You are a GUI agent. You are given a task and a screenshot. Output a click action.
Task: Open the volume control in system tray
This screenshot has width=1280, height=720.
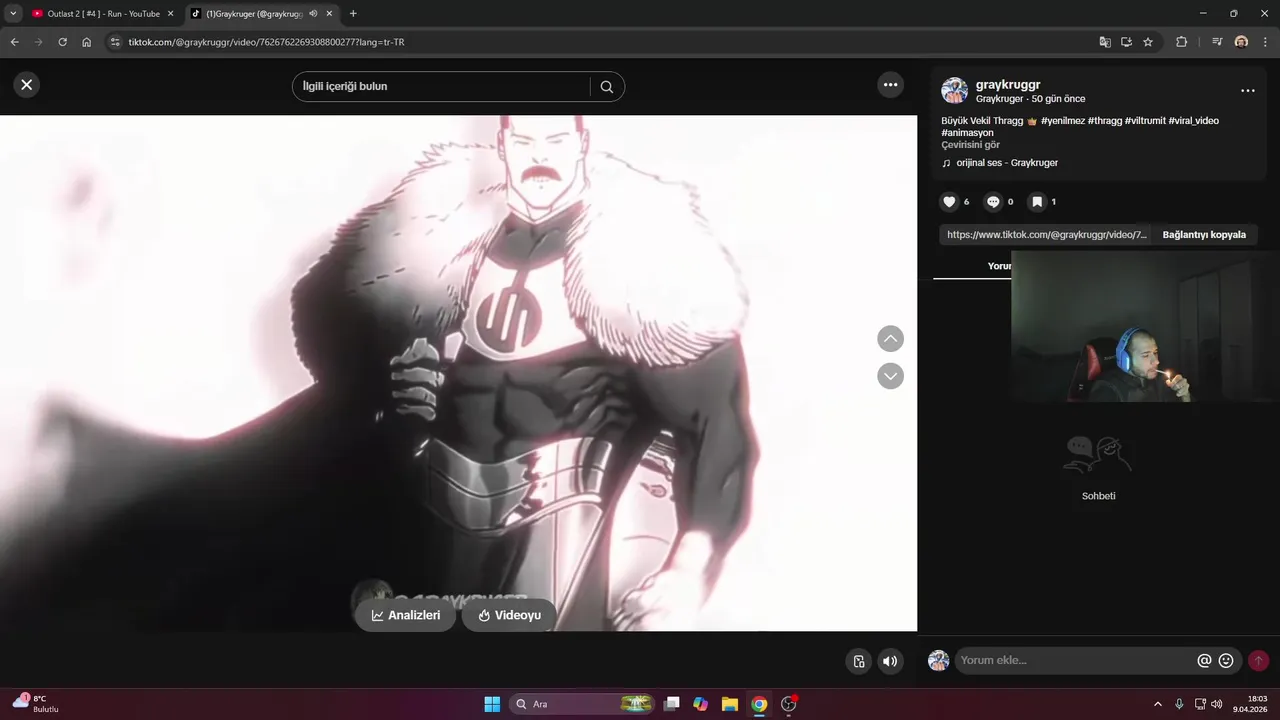point(1217,704)
